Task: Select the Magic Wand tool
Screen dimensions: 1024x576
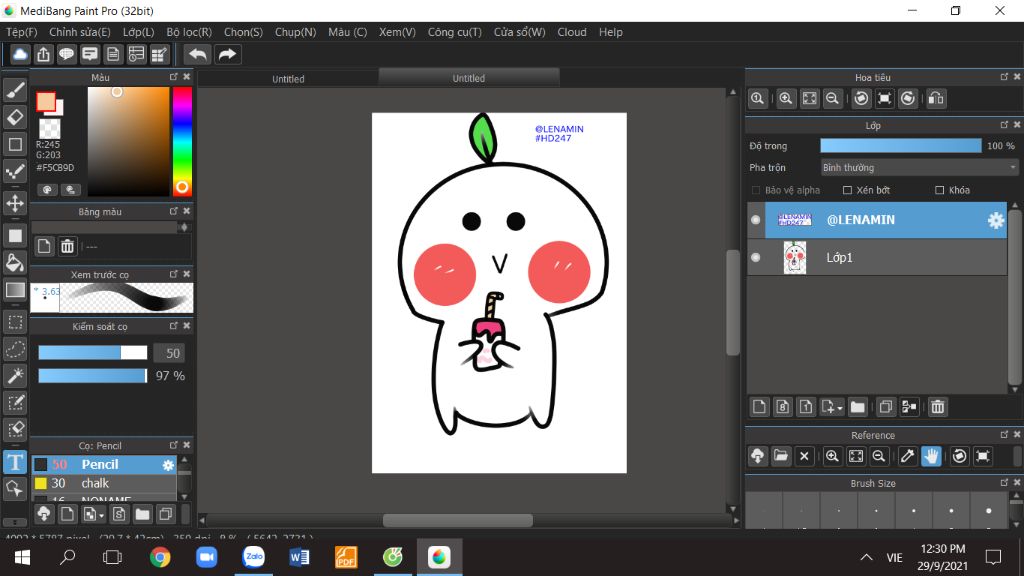Action: [15, 376]
